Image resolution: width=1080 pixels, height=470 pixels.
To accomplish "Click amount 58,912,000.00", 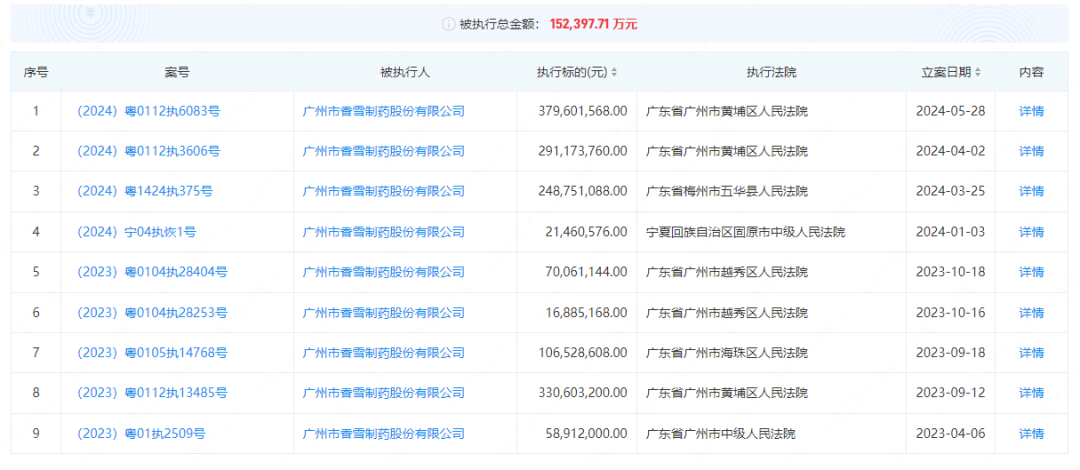I will tap(588, 433).
